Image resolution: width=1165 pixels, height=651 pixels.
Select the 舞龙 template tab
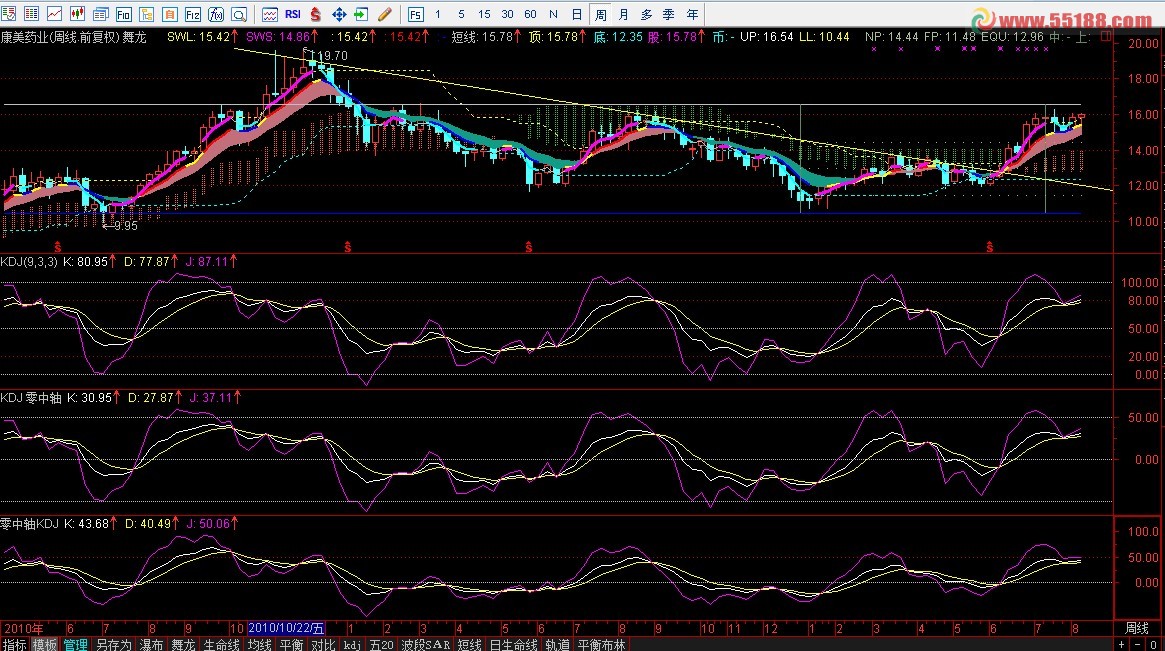point(184,644)
